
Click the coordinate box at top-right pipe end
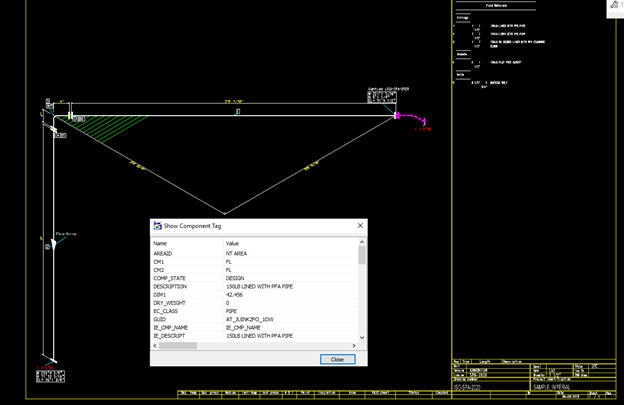(382, 97)
